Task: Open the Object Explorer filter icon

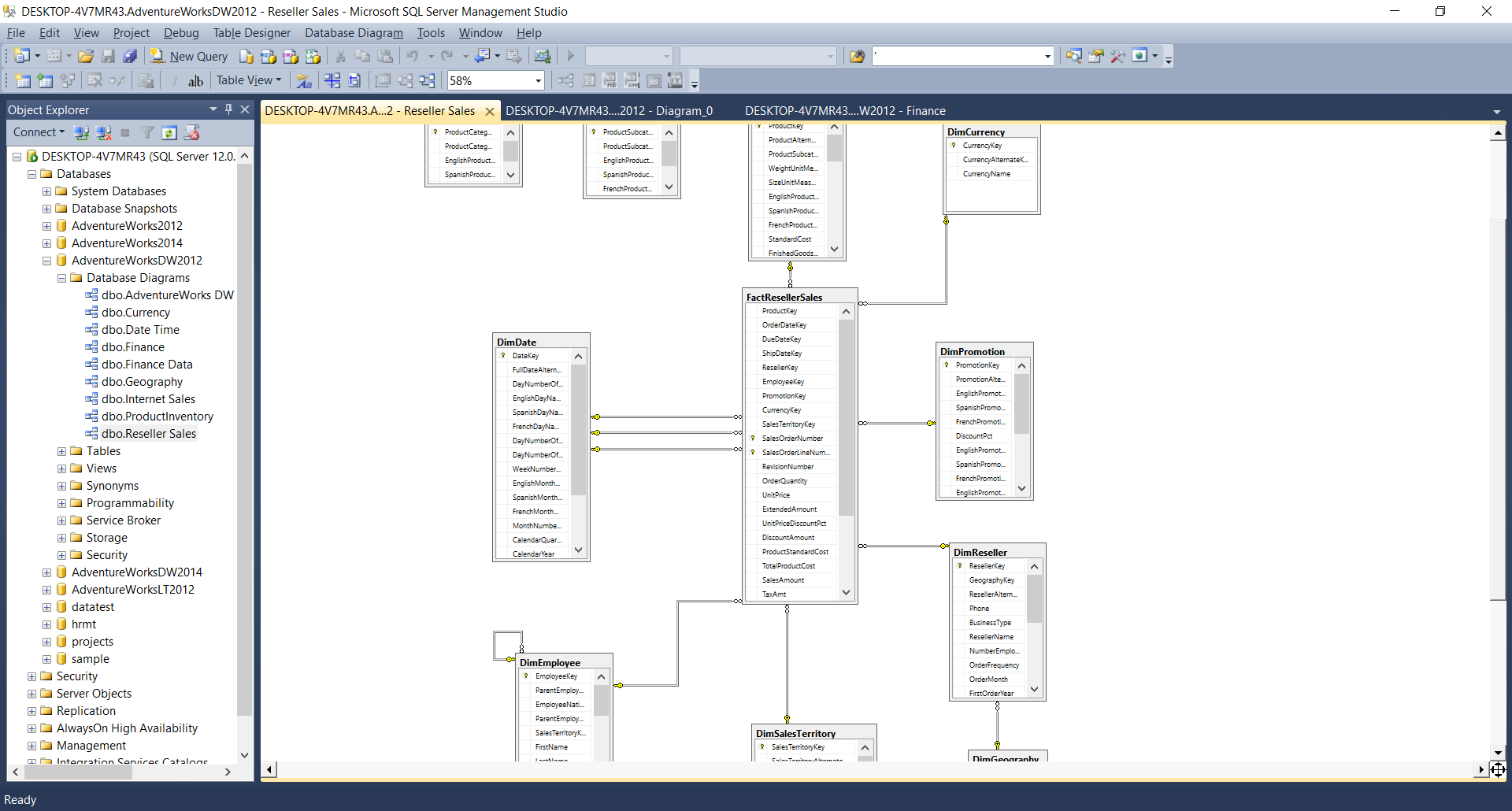Action: (x=147, y=132)
